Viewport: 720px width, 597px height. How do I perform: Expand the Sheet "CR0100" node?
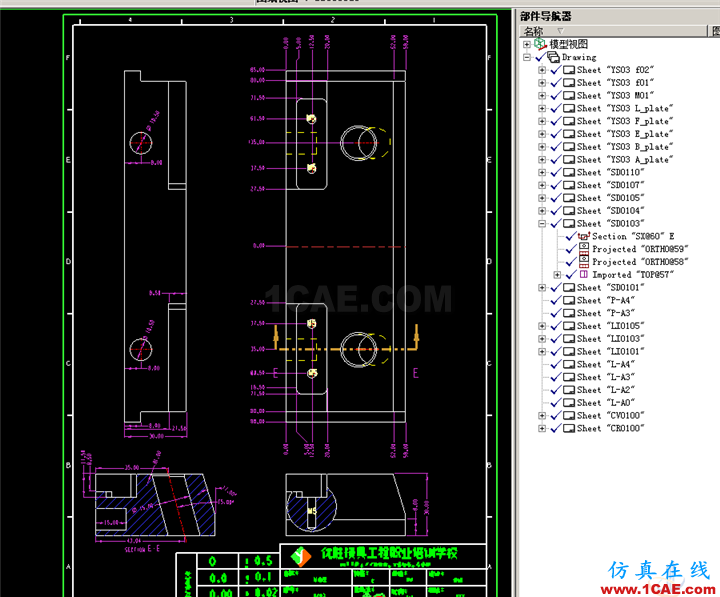pos(542,428)
